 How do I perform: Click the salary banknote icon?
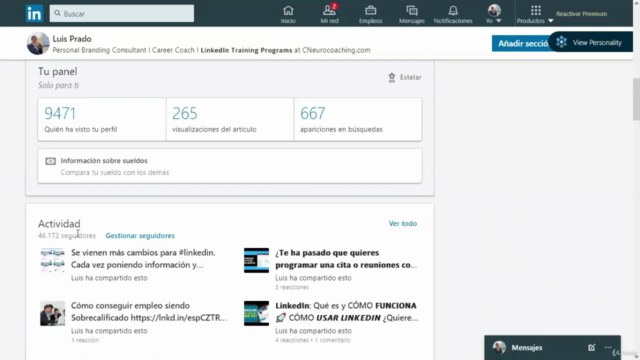[x=51, y=161]
